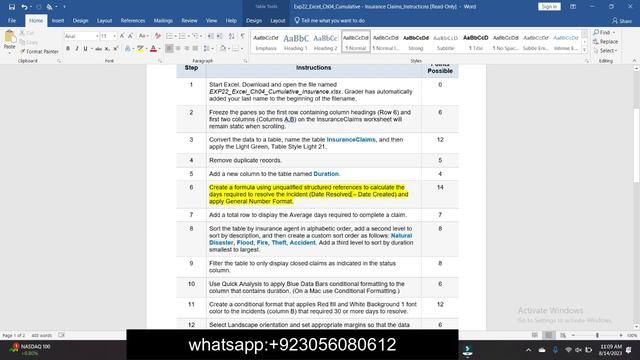Toggle Bold formatting
The image size is (640, 360).
tap(68, 49)
